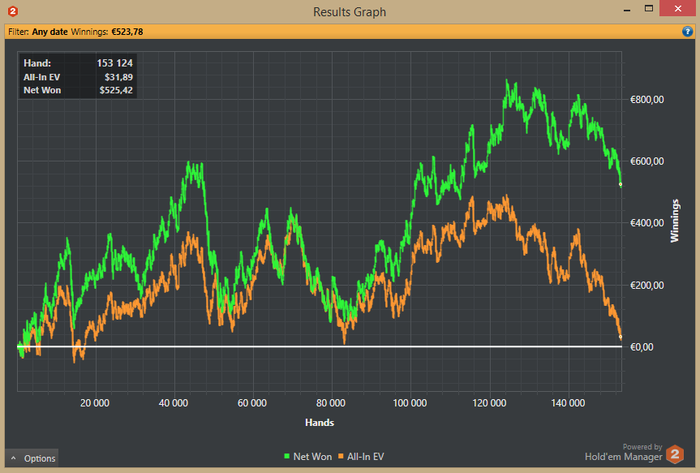
Task: Click the 20 000 hands axis label
Action: click(95, 403)
